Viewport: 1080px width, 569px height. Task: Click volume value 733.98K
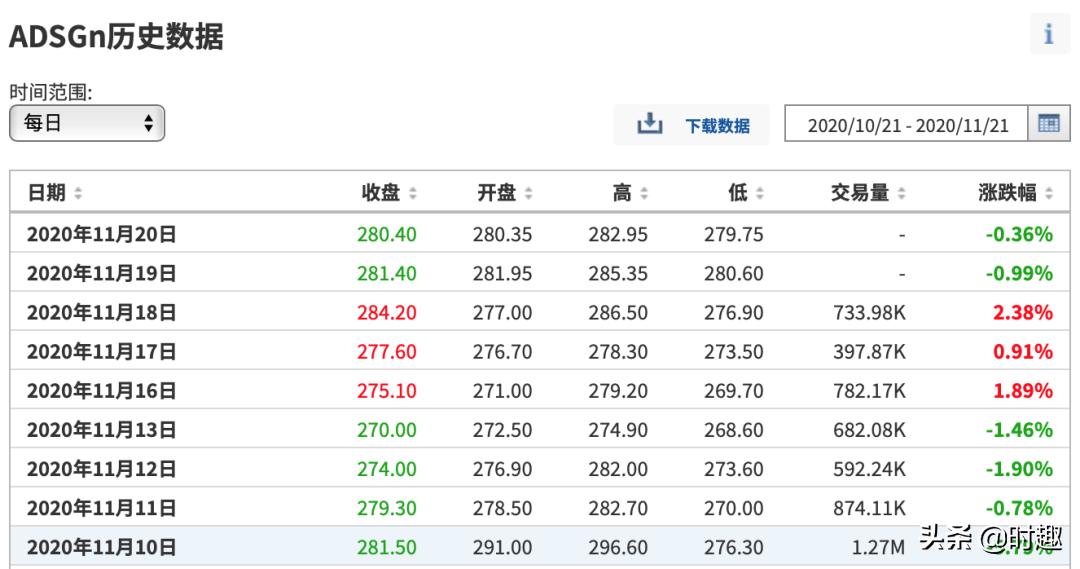pos(869,313)
